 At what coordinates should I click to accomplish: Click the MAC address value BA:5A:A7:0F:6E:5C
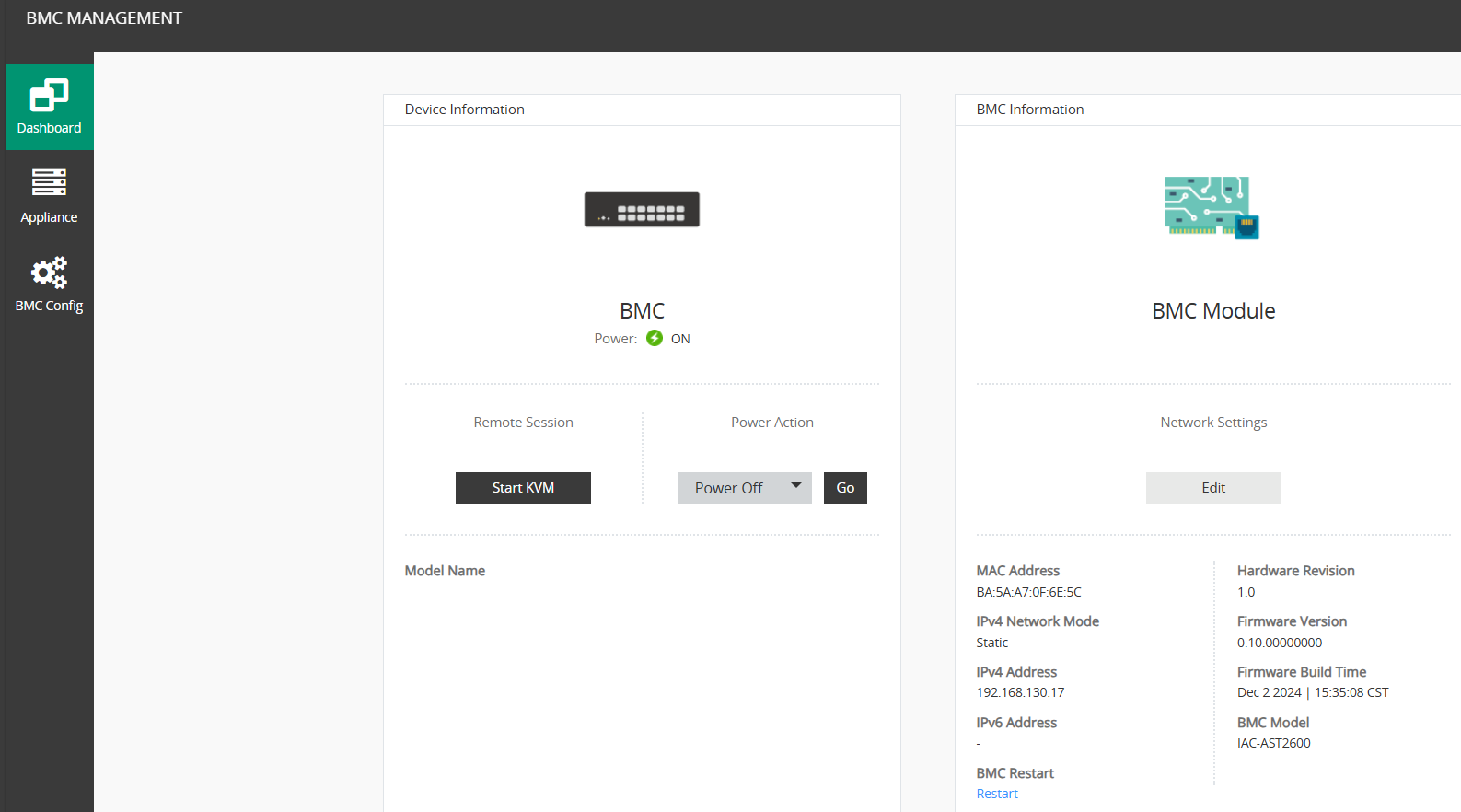1028,592
